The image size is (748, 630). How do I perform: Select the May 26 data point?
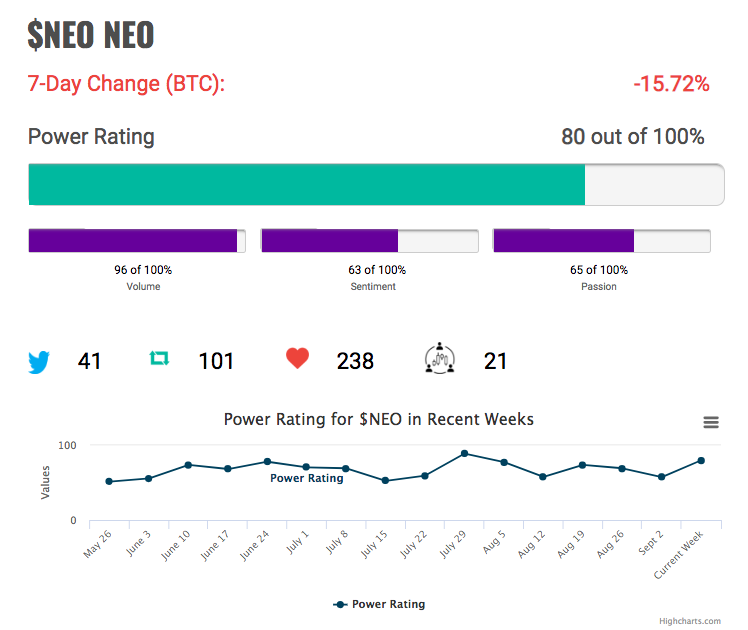coord(109,482)
